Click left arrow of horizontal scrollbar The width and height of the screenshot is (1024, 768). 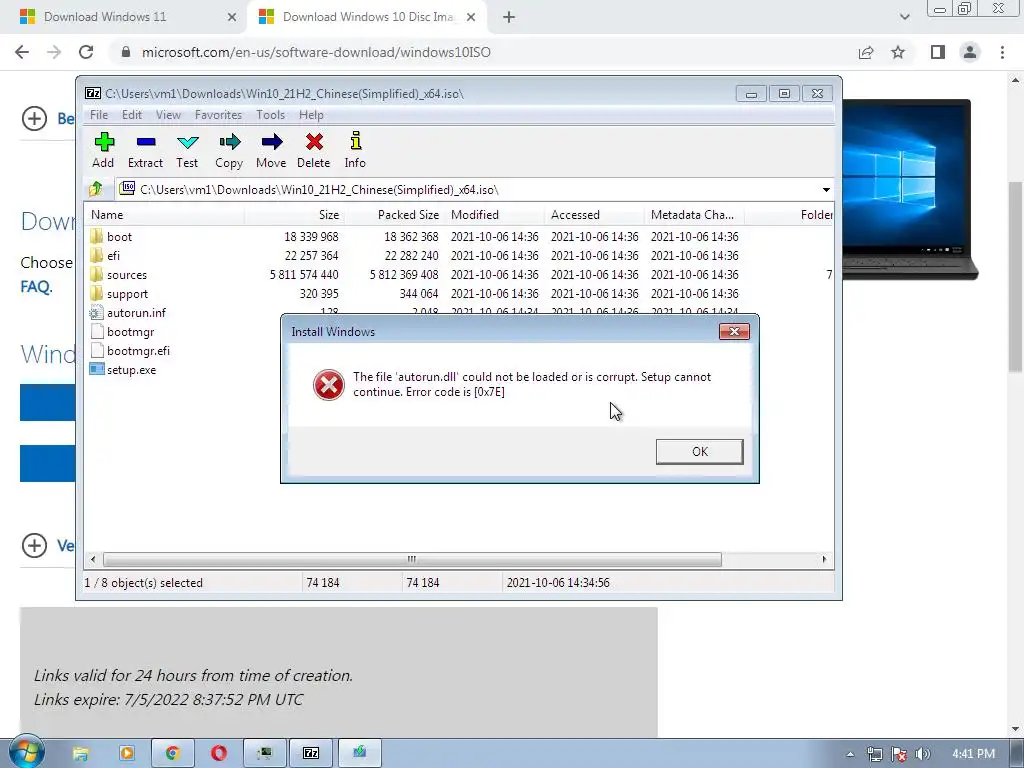[93, 560]
